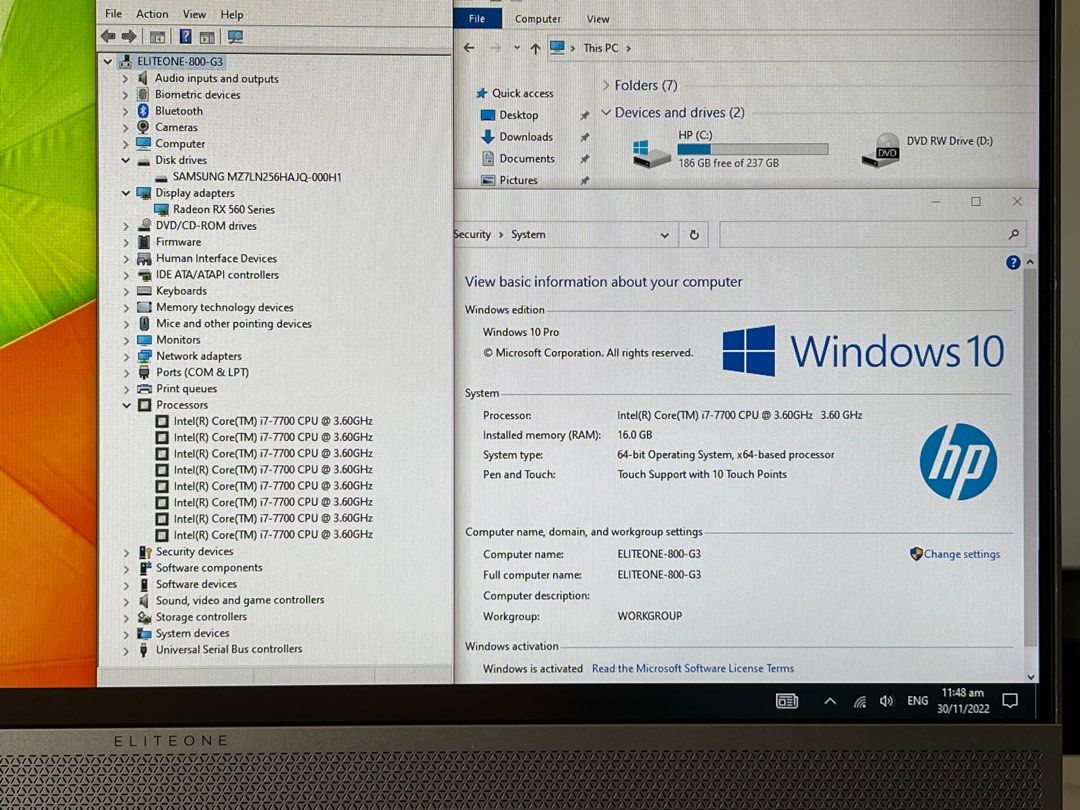Expand the Network adapters category
This screenshot has width=1080, height=810.
pos(126,356)
